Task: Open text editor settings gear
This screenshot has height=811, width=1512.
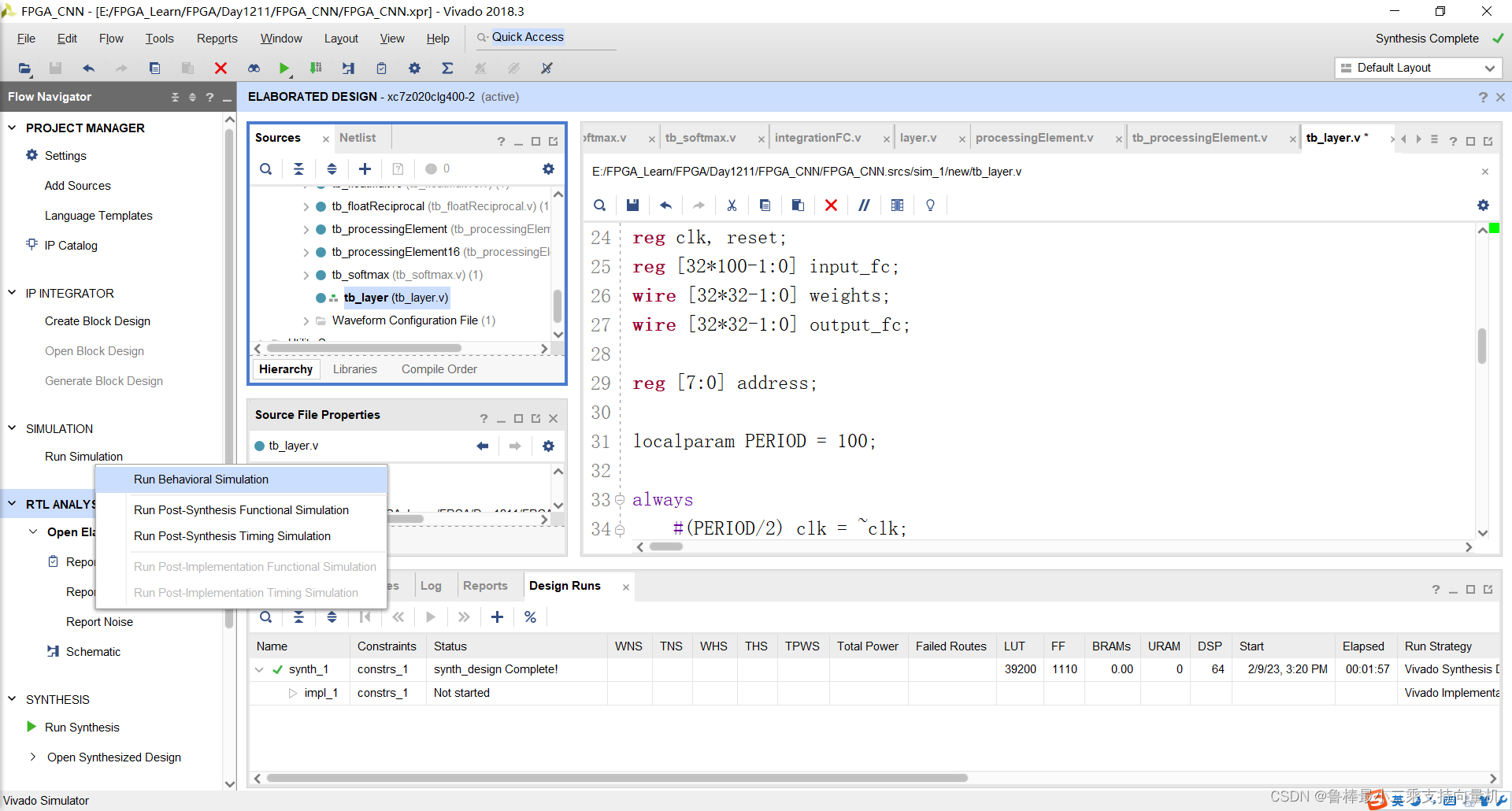Action: [1483, 205]
